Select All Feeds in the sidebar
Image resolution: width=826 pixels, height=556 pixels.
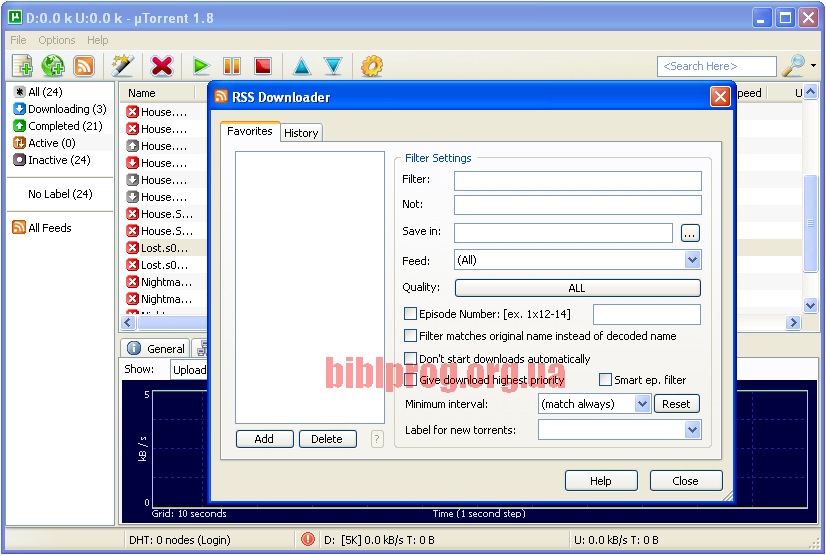pyautogui.click(x=42, y=228)
